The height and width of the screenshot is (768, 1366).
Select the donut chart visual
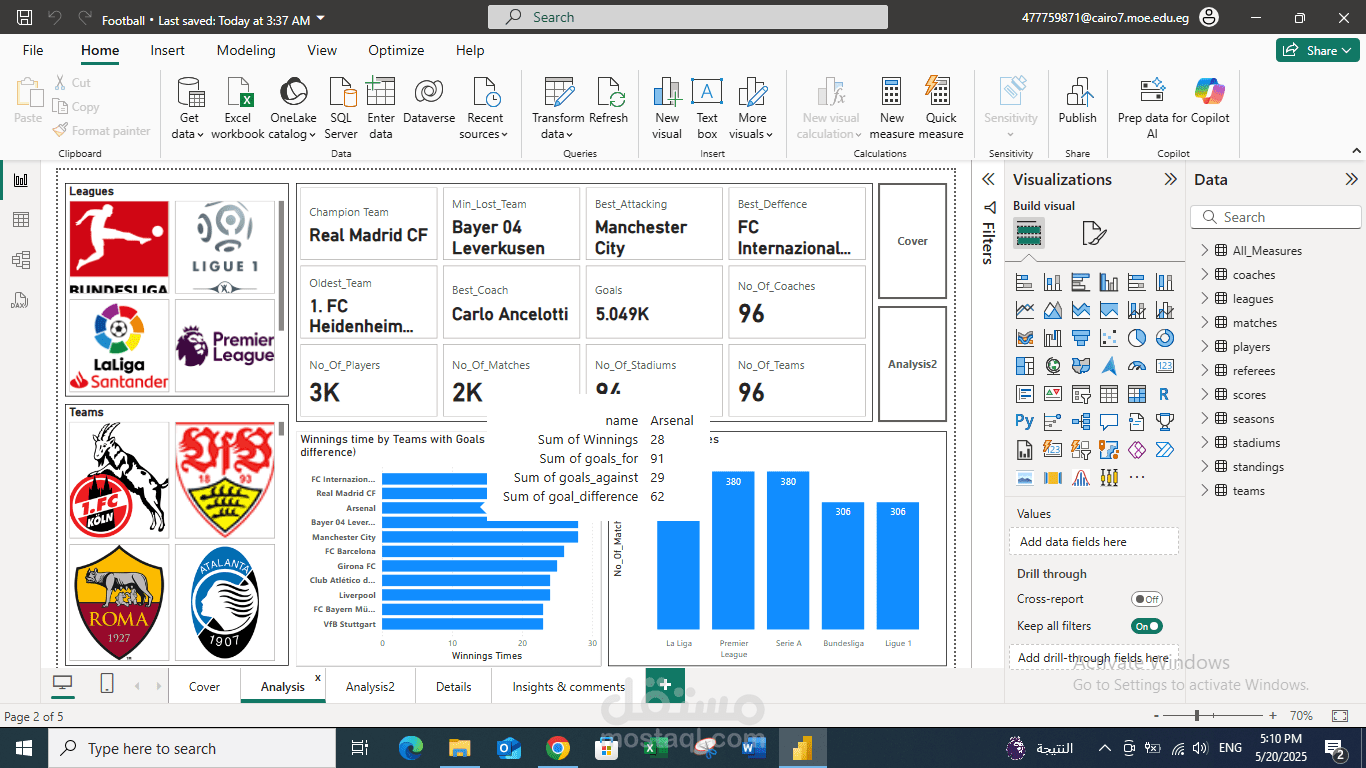[x=1164, y=338]
